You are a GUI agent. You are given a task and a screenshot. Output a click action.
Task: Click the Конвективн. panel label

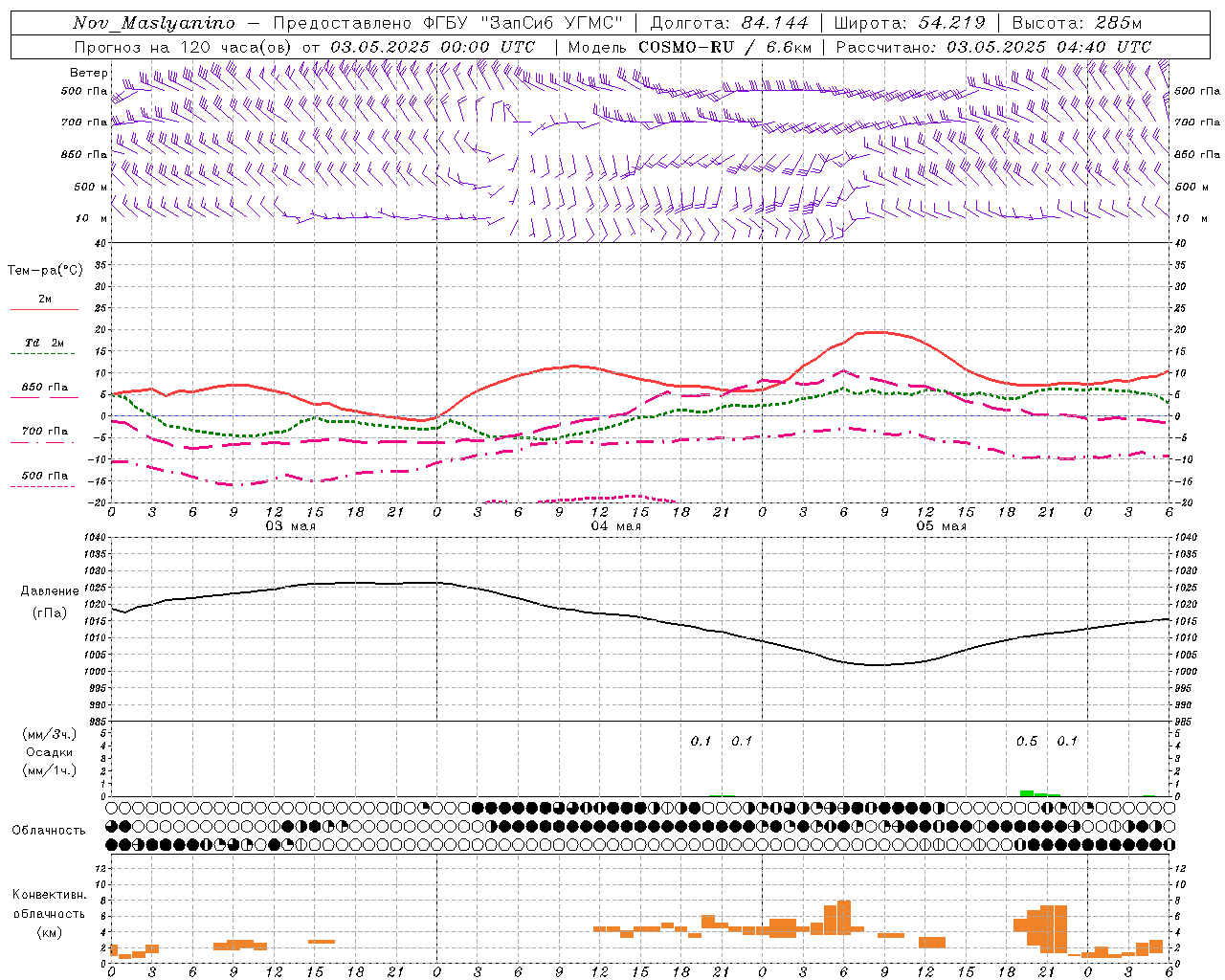point(49,895)
